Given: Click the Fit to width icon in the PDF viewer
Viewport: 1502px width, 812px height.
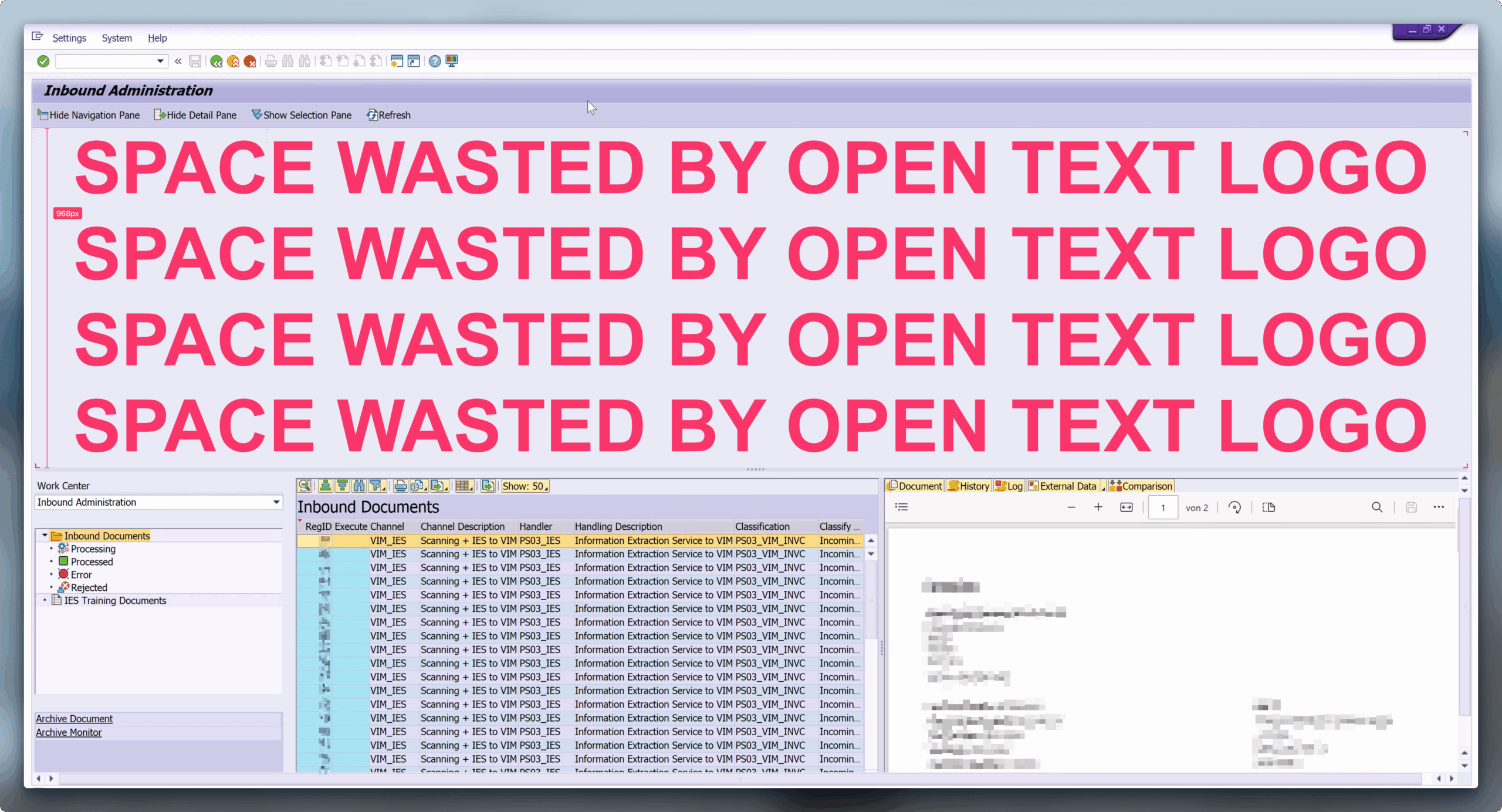Looking at the screenshot, I should (1126, 507).
